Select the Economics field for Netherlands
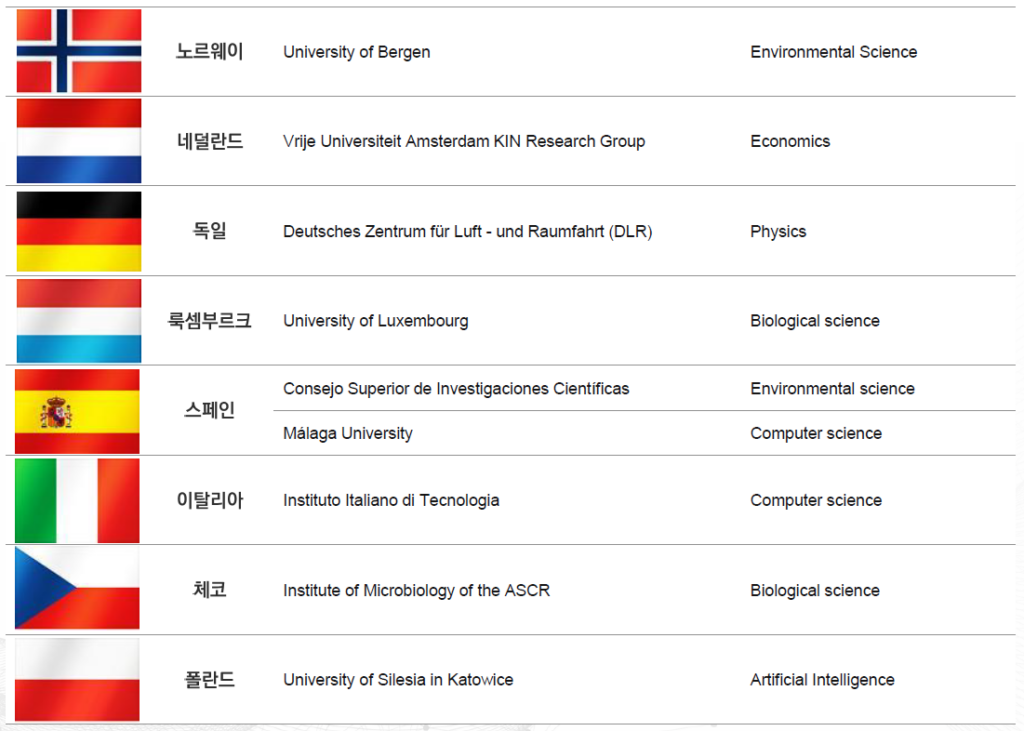1024x731 pixels. pyautogui.click(x=790, y=141)
